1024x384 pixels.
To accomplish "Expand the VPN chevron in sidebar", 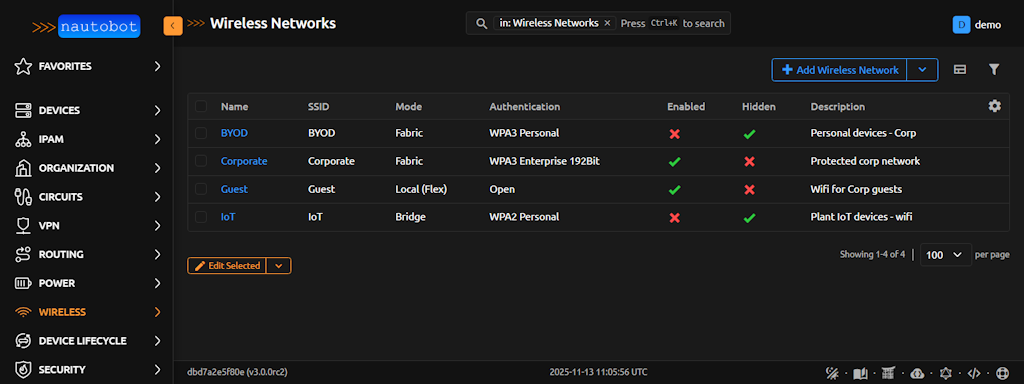I will coord(157,226).
